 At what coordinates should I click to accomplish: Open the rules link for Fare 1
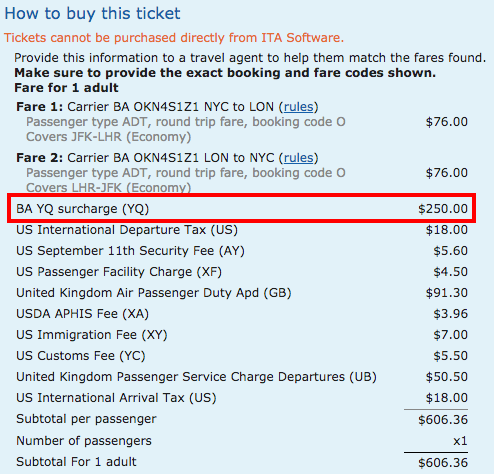(x=298, y=107)
